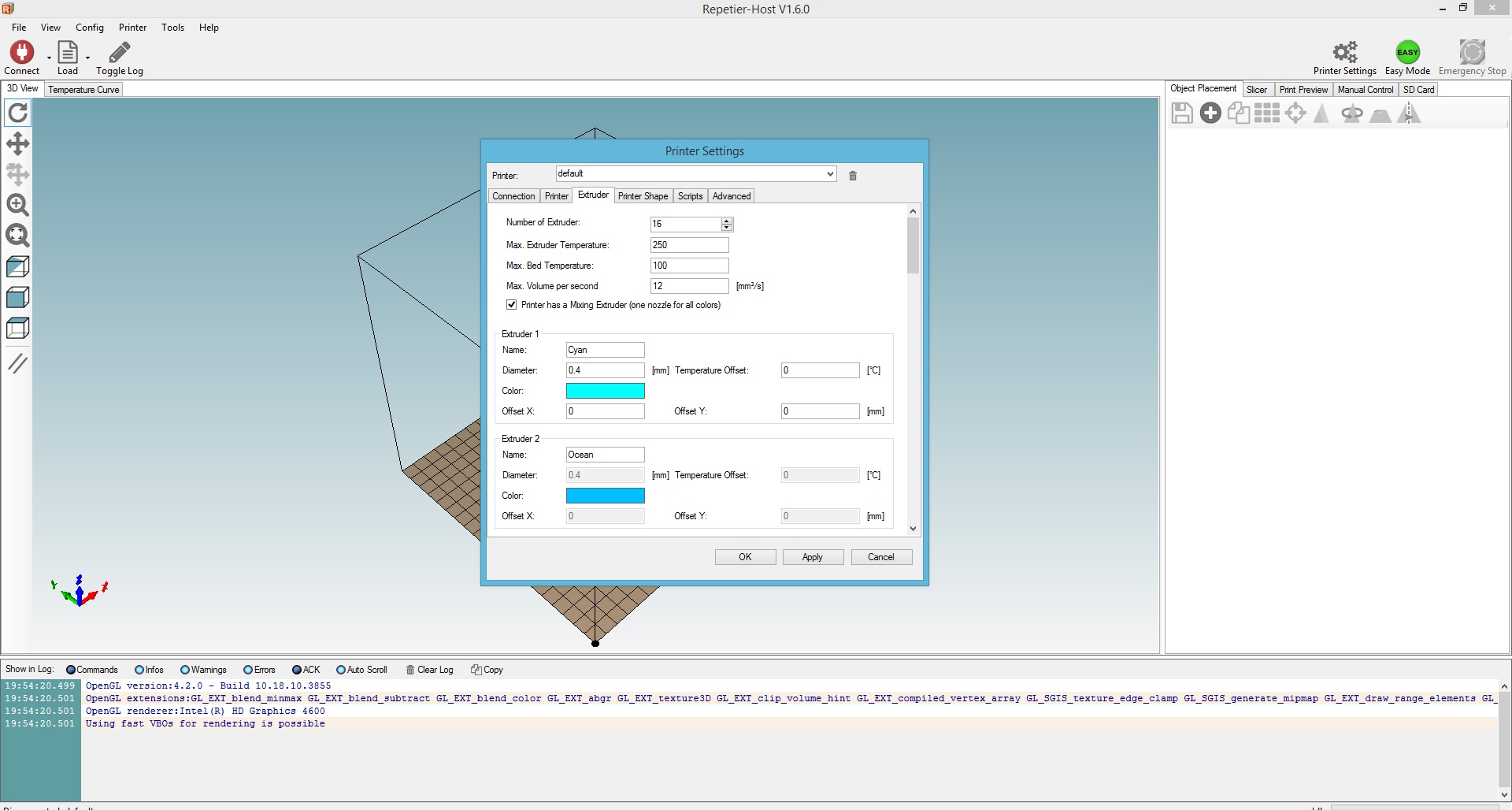
Task: Click the Emergency Stop icon
Action: (x=1472, y=52)
